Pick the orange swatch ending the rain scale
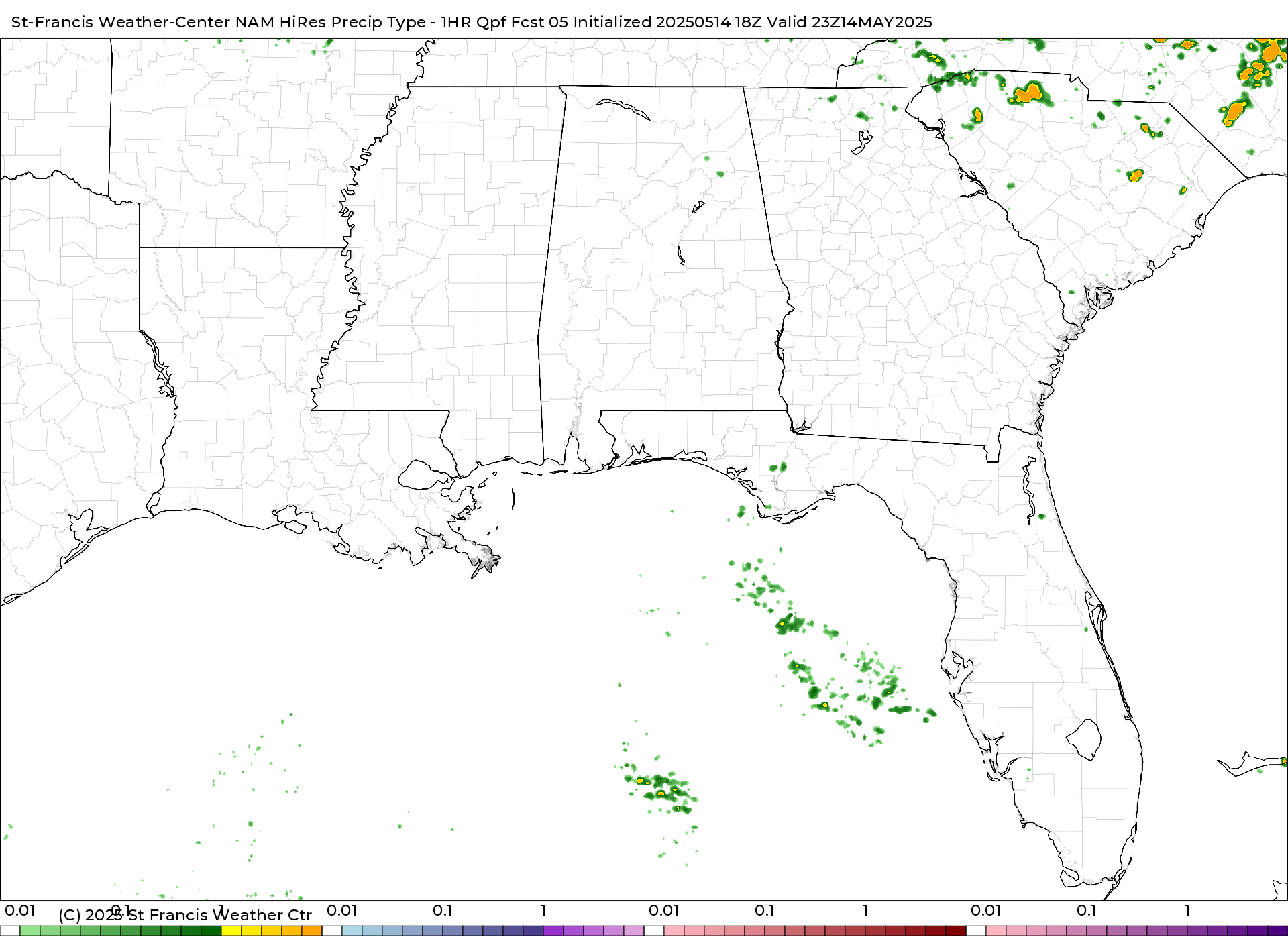 (x=312, y=931)
